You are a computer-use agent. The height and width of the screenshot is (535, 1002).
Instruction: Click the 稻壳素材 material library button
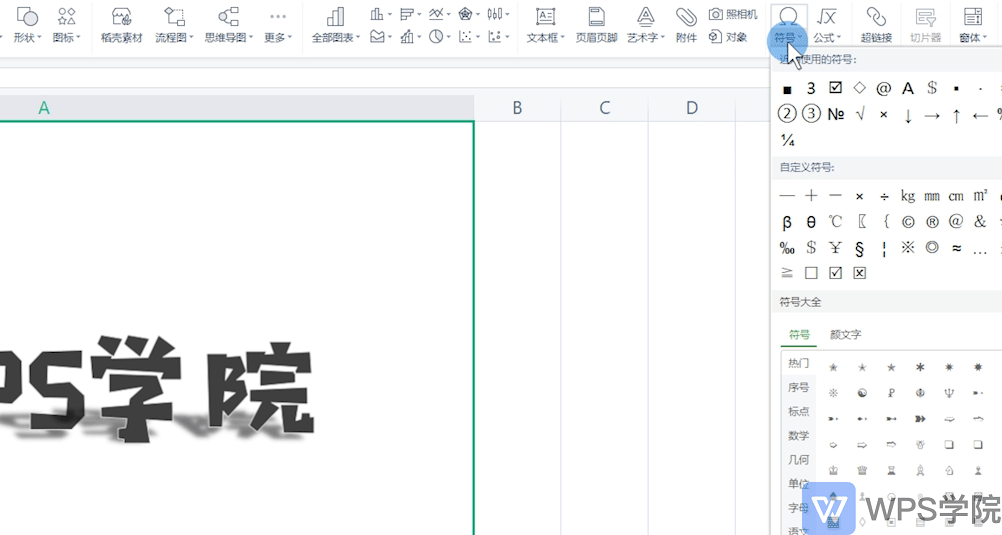point(121,25)
